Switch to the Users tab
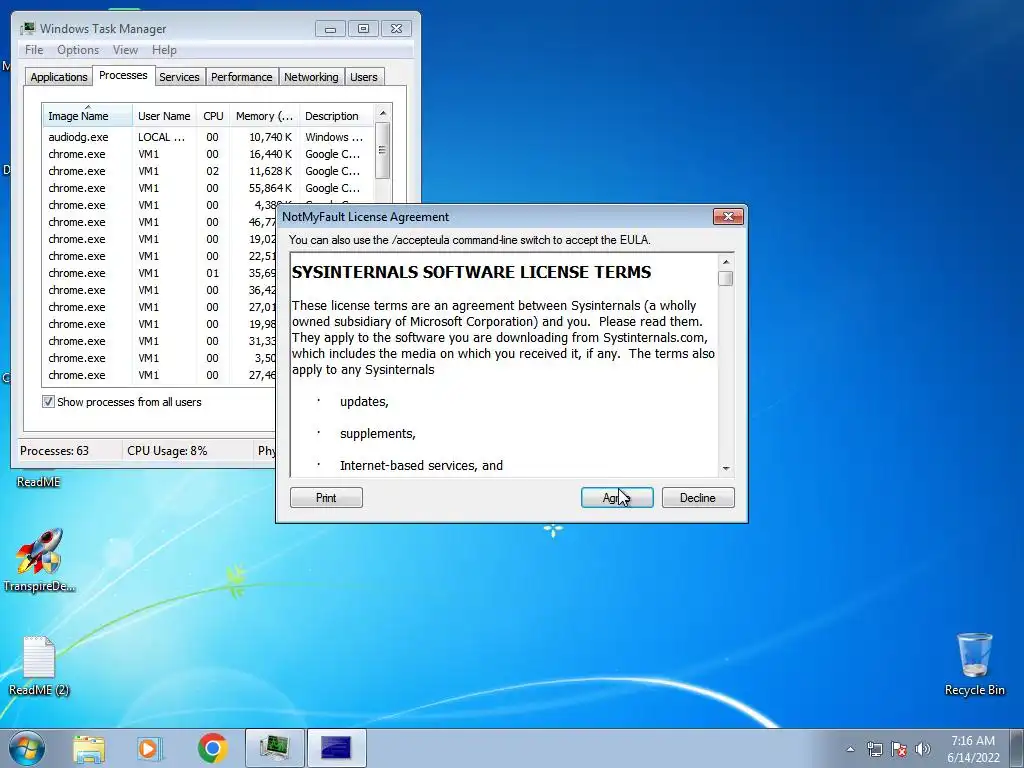1024x768 pixels. (363, 77)
